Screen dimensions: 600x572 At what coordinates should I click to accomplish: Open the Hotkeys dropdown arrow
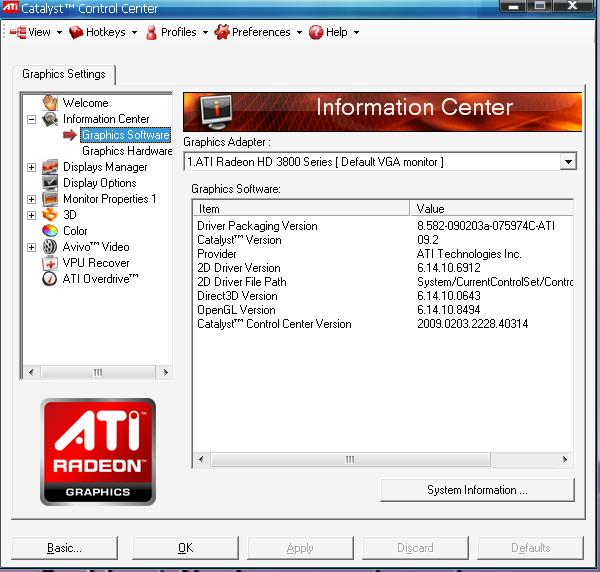coord(134,33)
